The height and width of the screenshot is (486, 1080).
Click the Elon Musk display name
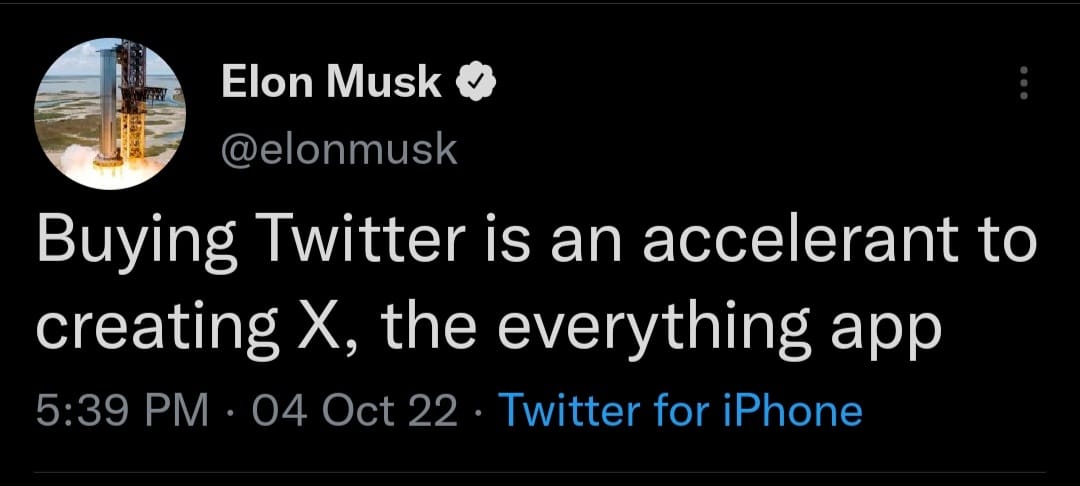click(x=331, y=84)
